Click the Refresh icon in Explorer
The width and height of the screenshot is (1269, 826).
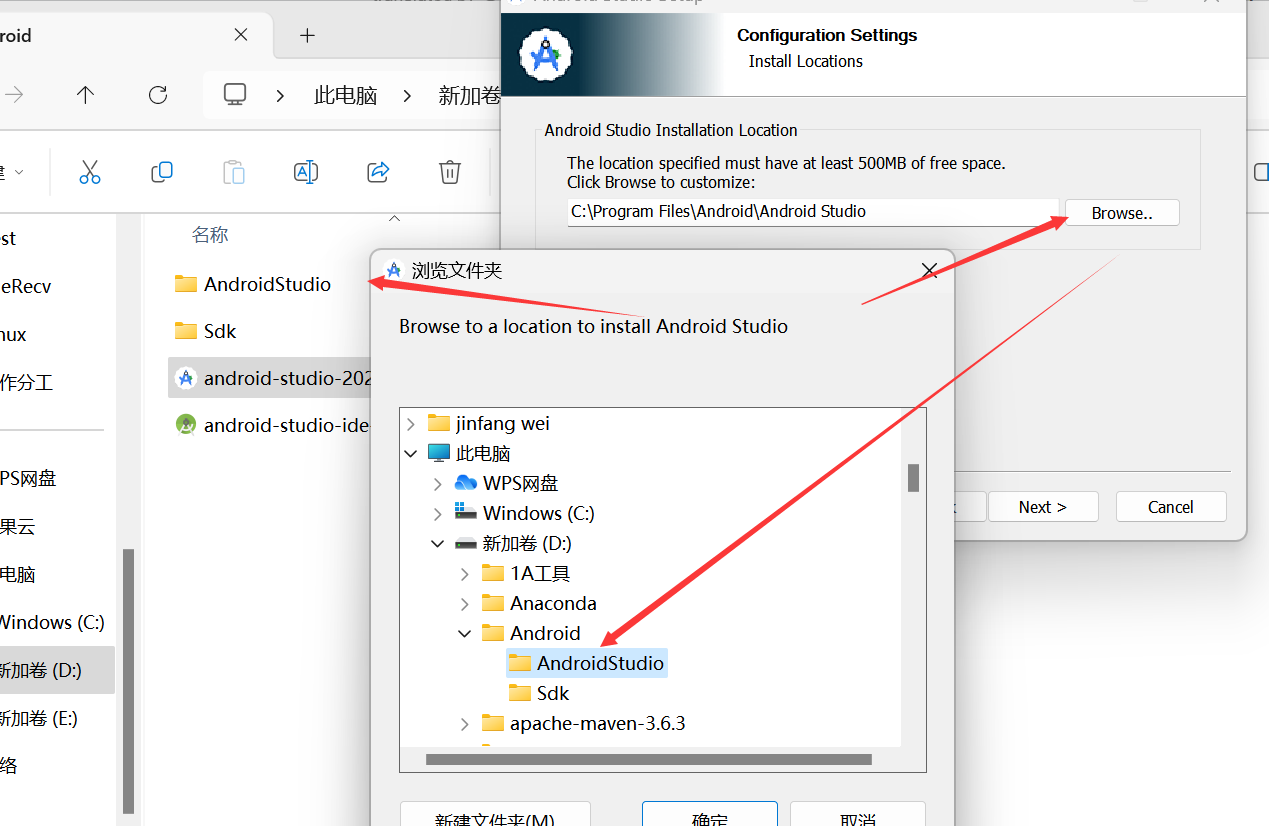point(158,95)
